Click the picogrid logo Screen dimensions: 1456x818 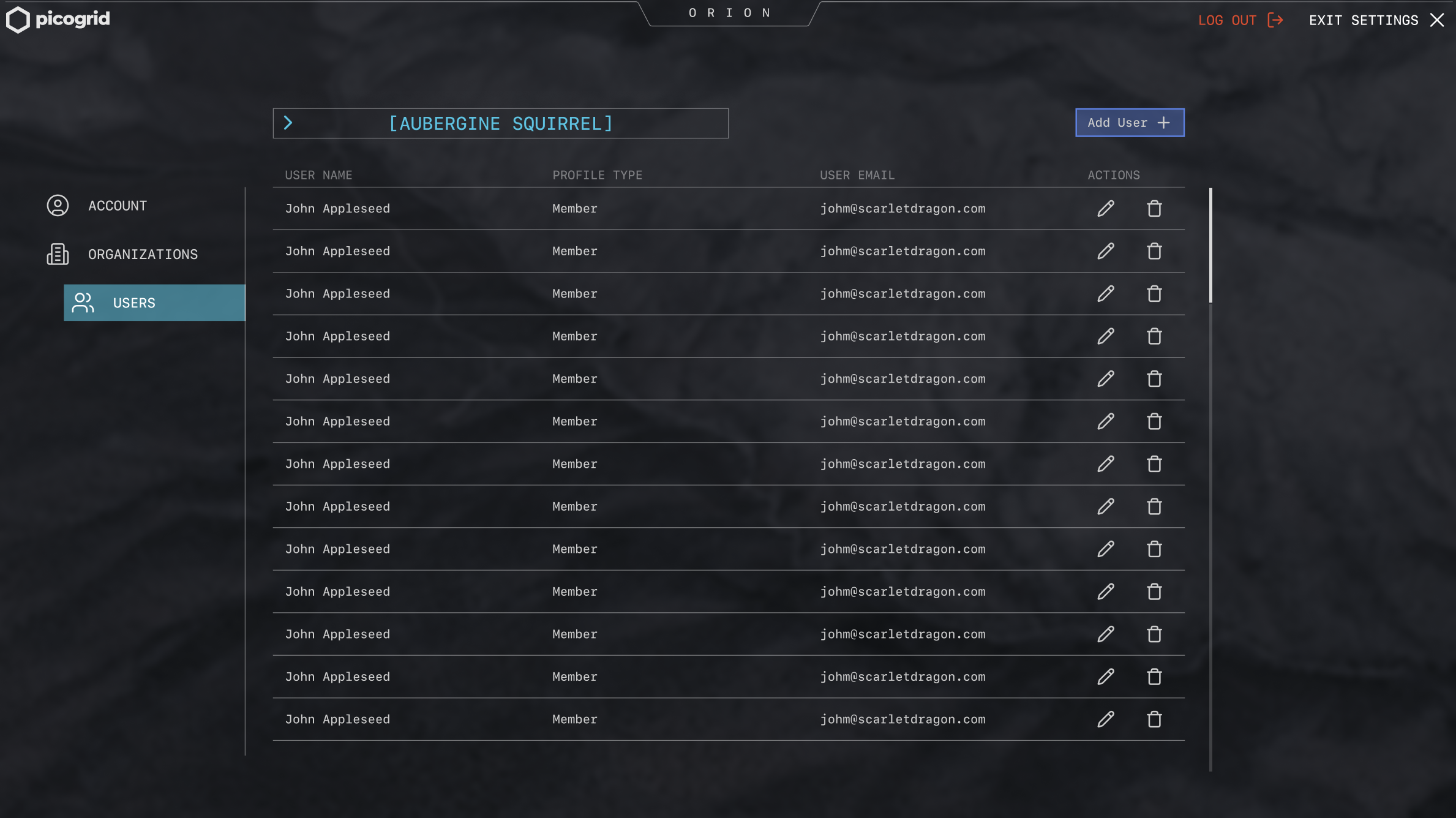coord(58,20)
